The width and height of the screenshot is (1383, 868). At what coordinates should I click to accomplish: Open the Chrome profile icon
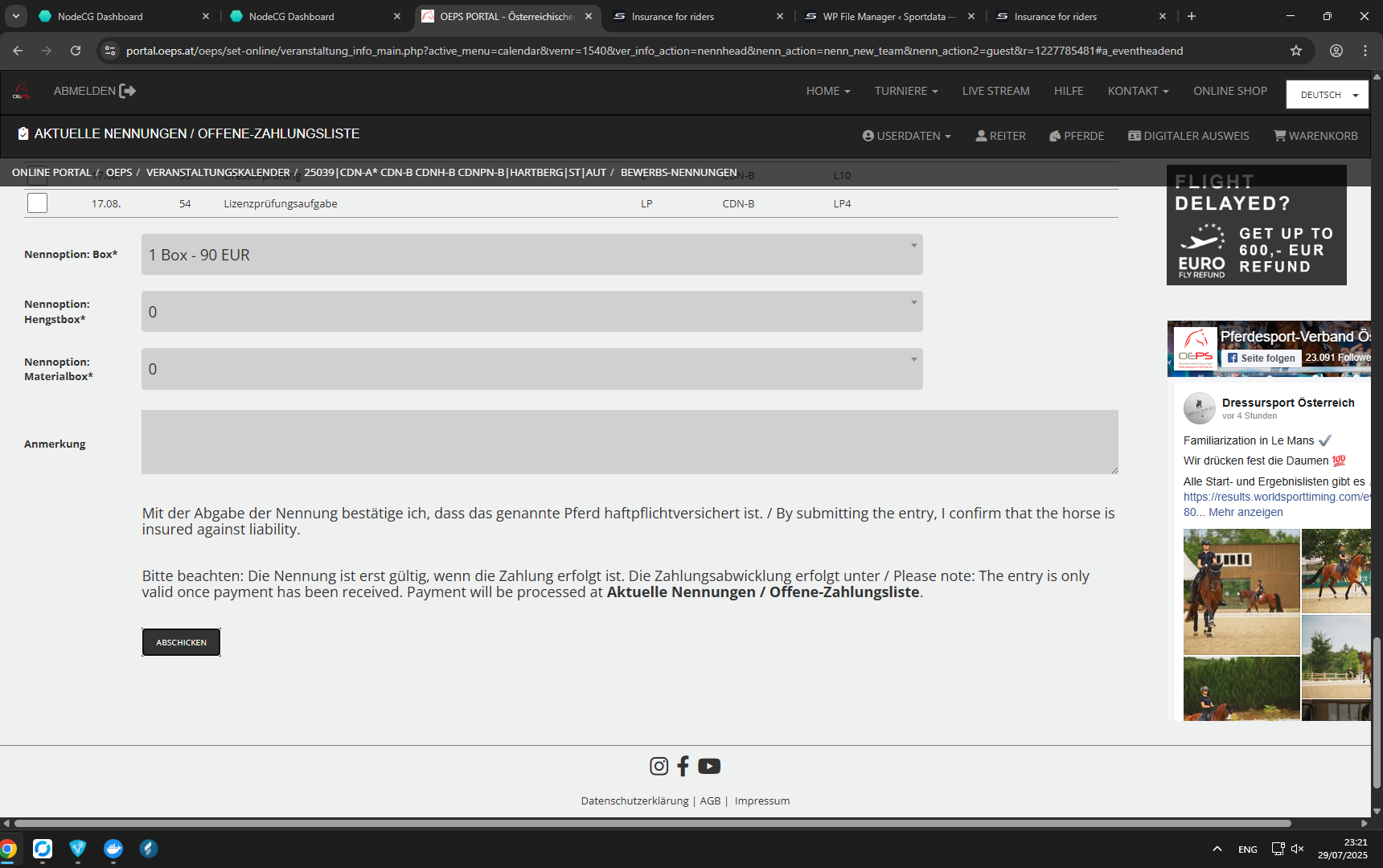[x=1336, y=51]
